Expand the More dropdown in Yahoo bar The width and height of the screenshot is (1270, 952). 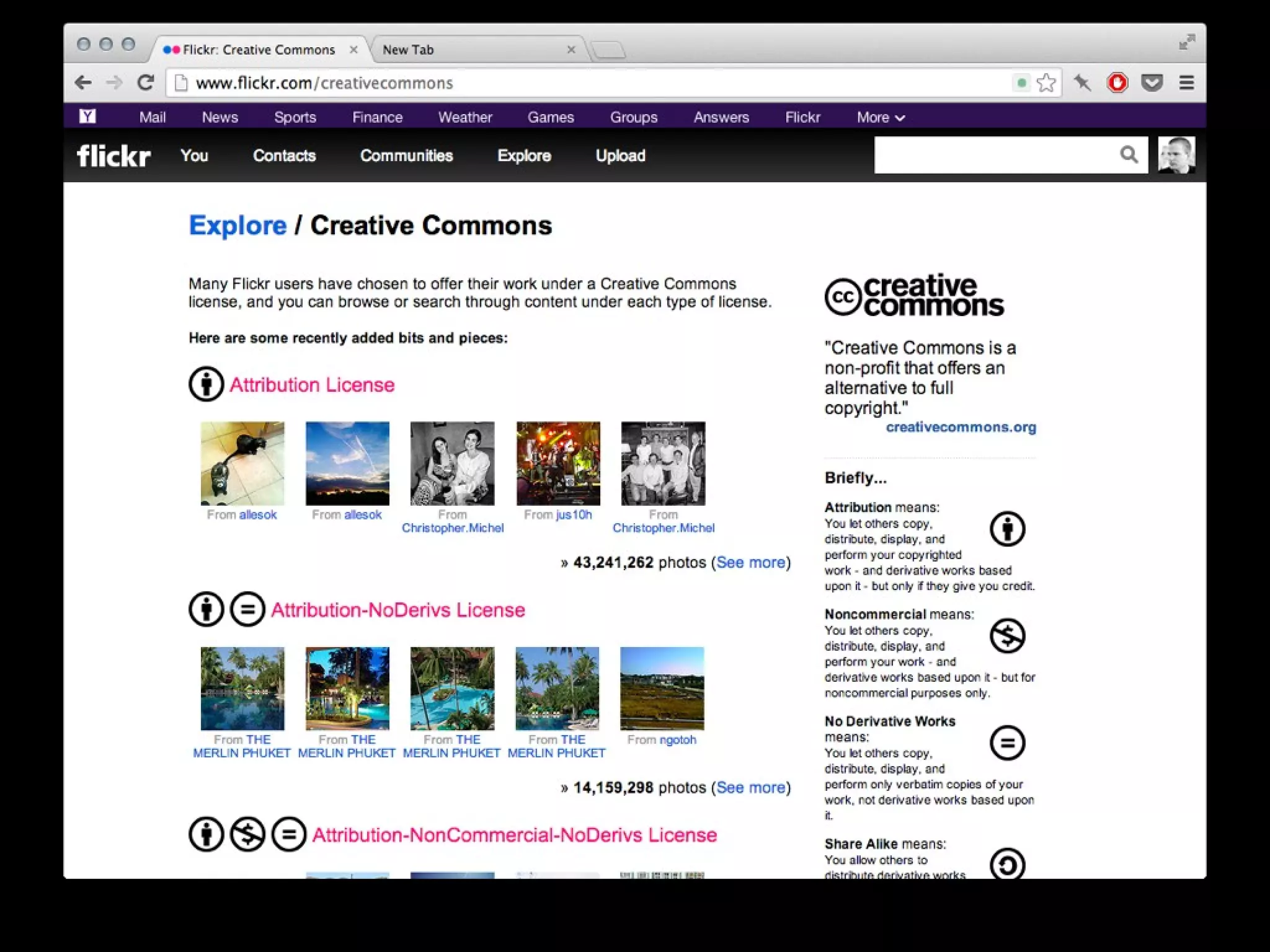tap(880, 117)
